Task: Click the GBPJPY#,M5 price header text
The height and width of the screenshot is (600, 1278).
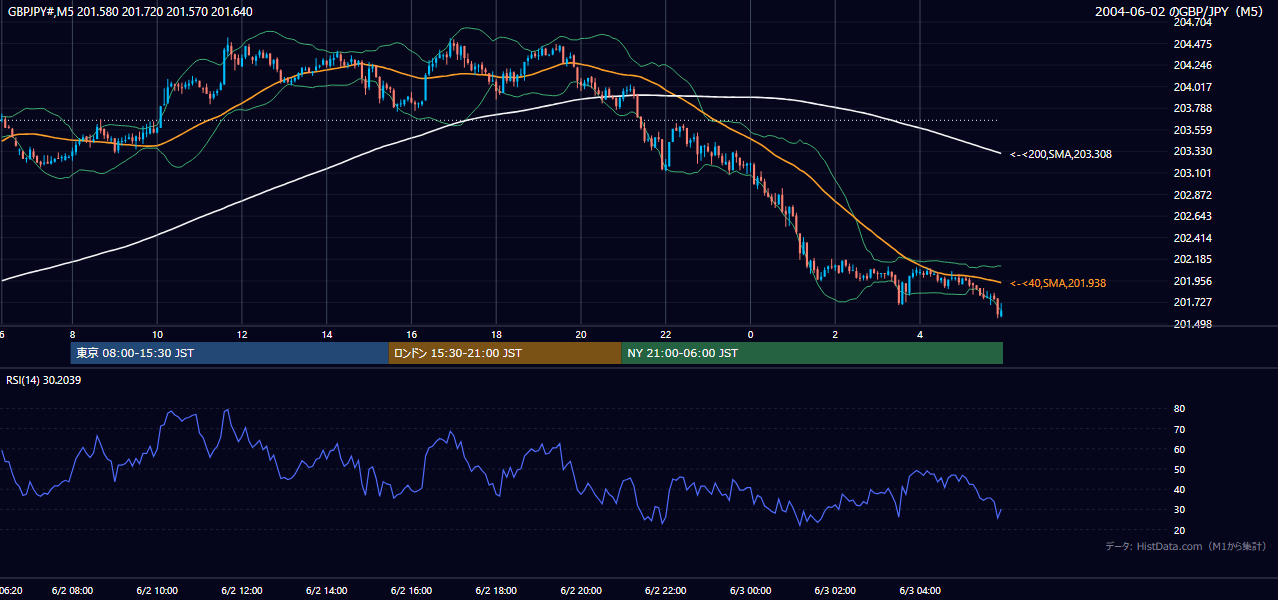Action: (130, 12)
